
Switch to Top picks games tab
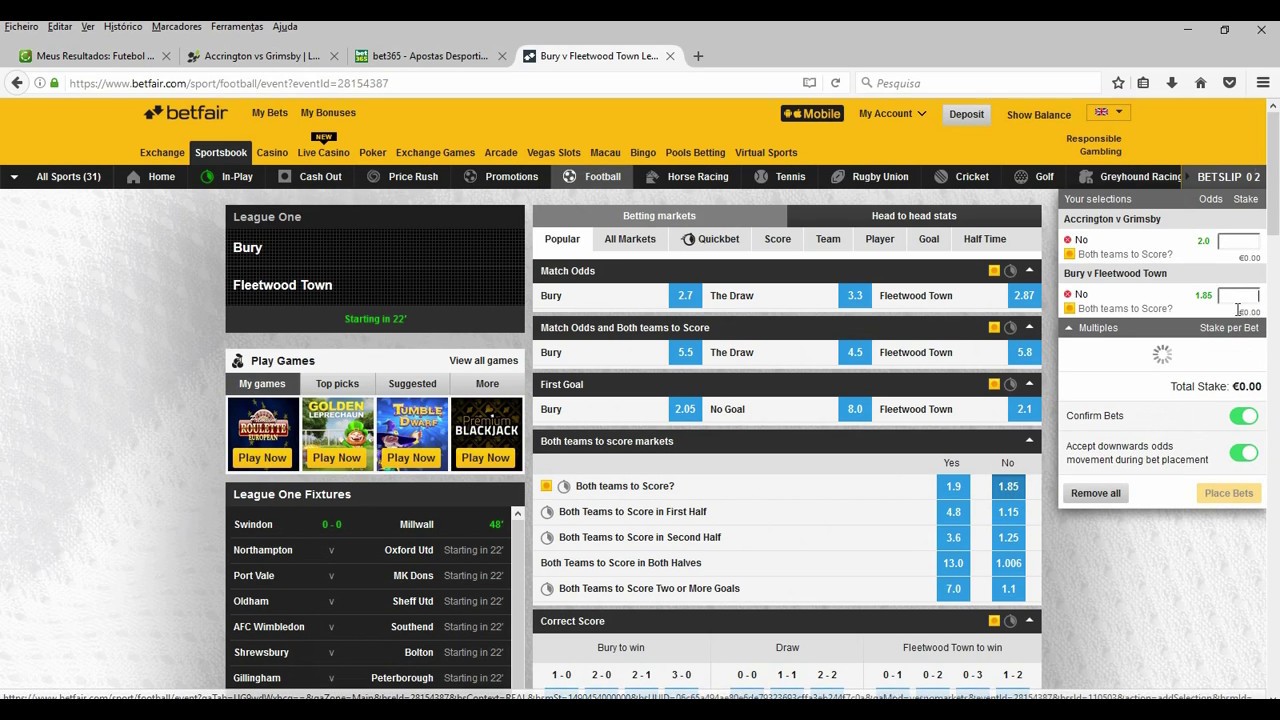tap(337, 384)
